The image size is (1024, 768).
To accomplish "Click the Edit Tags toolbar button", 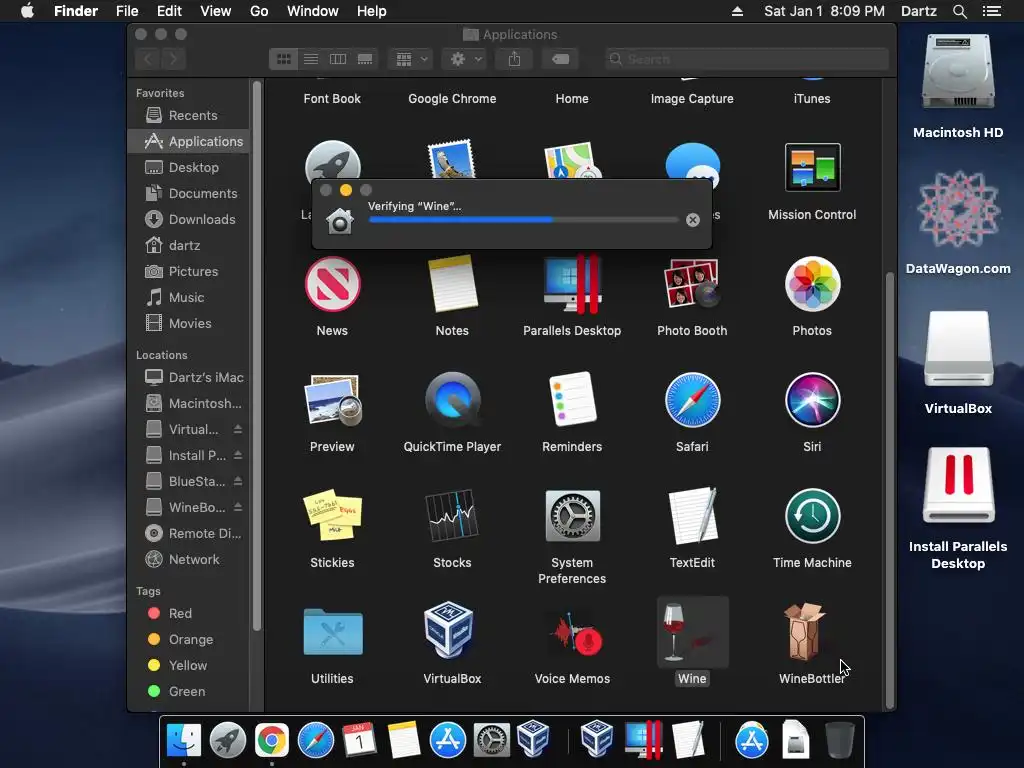I will click(x=560, y=59).
